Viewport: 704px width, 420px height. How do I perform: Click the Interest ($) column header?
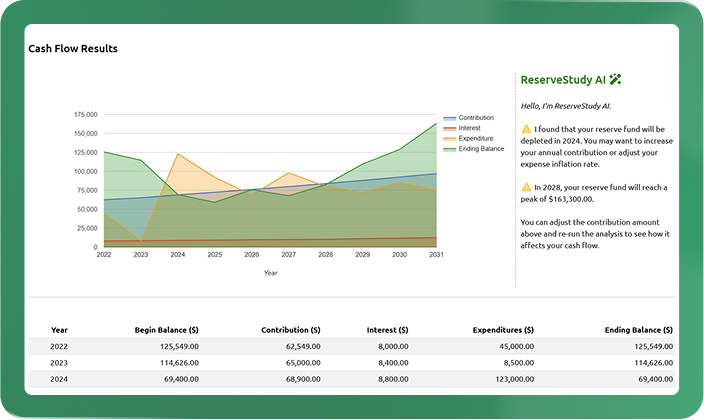coord(388,329)
